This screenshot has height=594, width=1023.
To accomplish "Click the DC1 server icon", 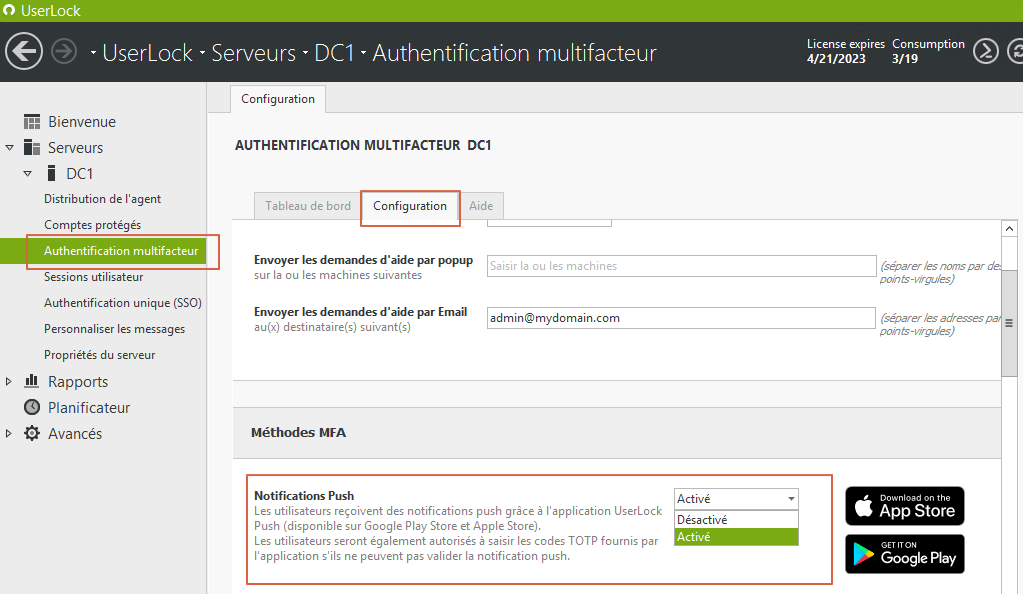I will click(52, 174).
